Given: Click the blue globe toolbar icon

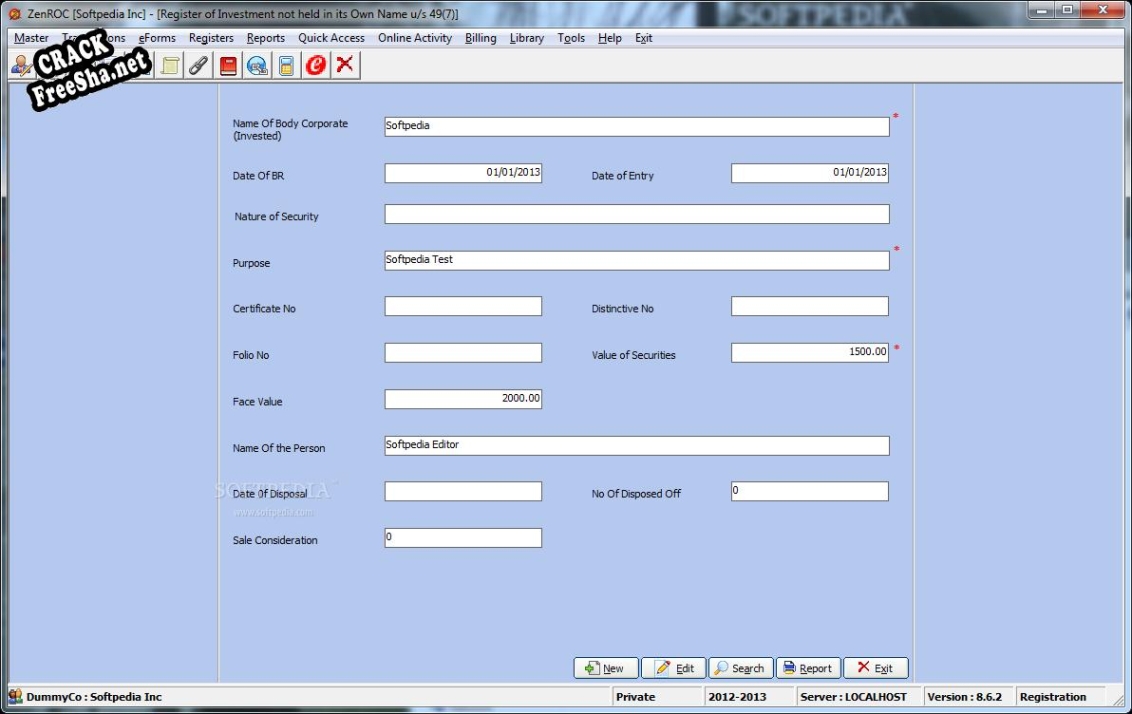Looking at the screenshot, I should click(257, 66).
